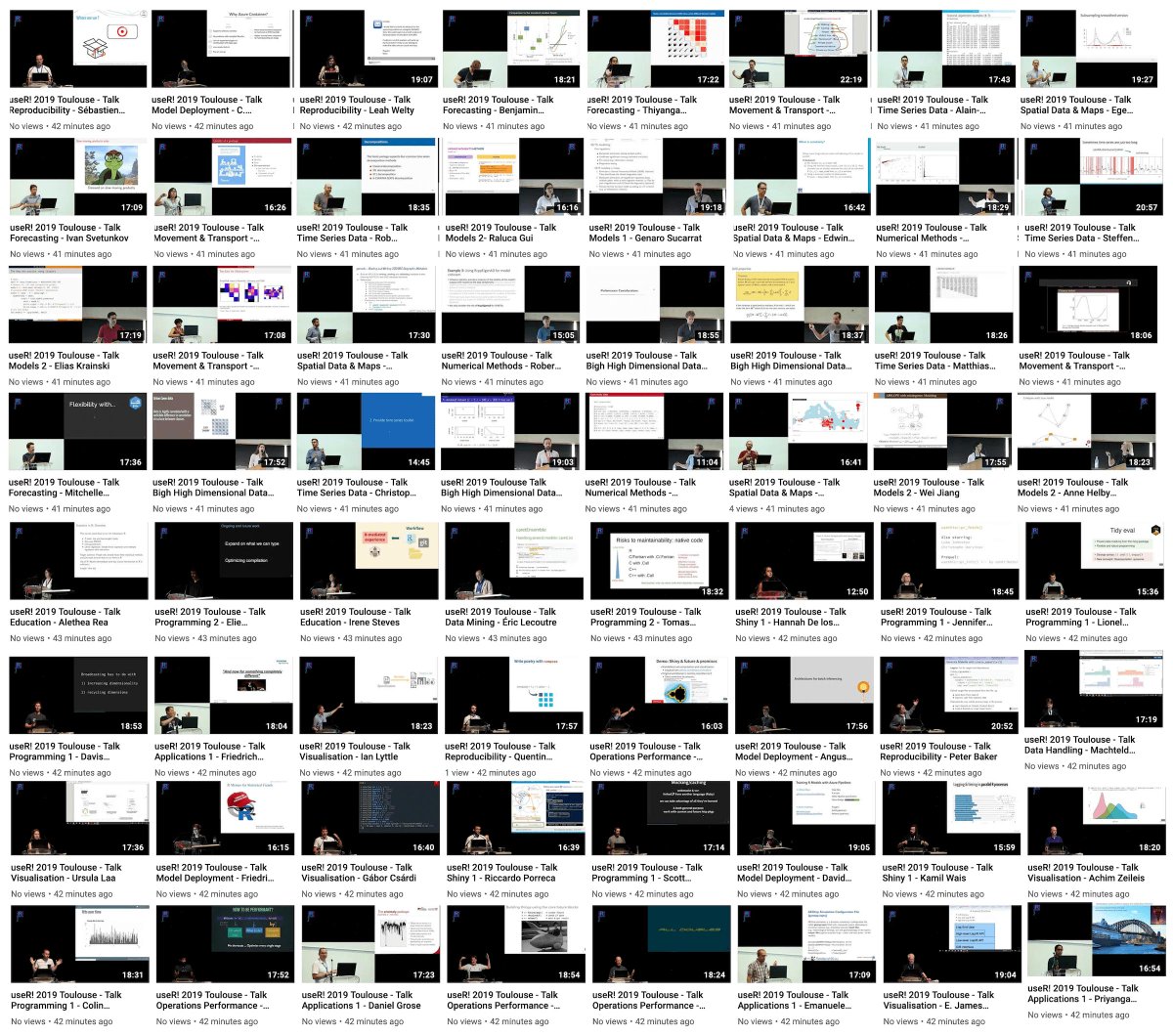
Task: Open Shiny 1 - Hannah De los title link
Action: click(x=791, y=617)
